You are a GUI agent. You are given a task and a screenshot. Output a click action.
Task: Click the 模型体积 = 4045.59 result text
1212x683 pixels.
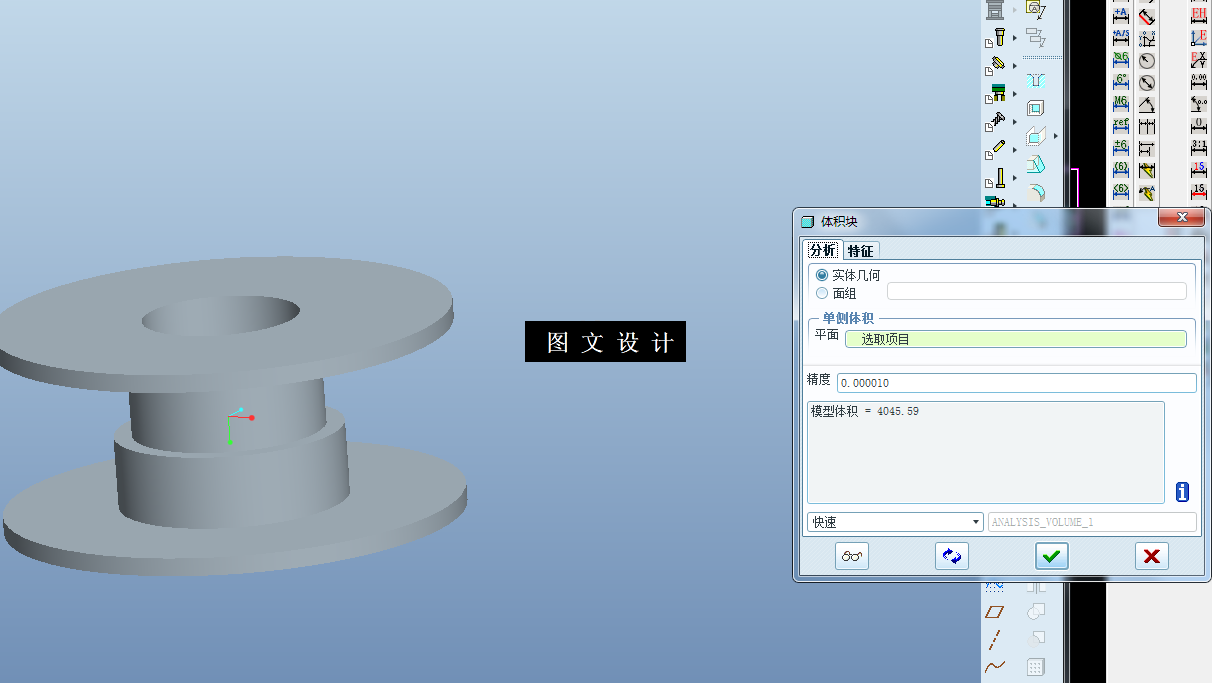tap(865, 411)
